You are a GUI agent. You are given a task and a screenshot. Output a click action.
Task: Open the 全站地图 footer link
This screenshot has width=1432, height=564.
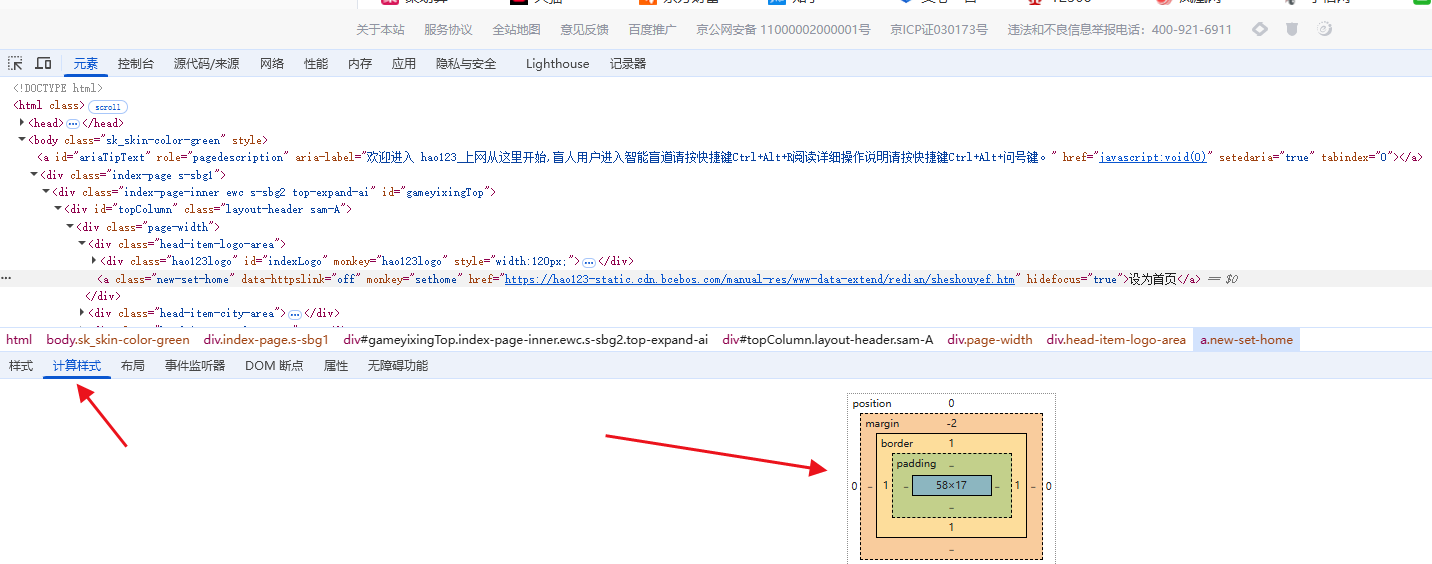coord(517,30)
